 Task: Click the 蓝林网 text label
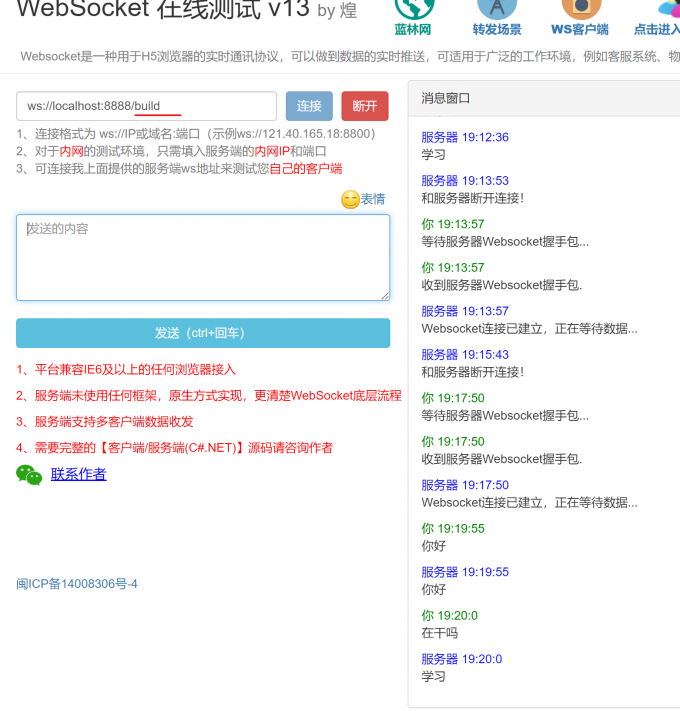click(x=413, y=30)
